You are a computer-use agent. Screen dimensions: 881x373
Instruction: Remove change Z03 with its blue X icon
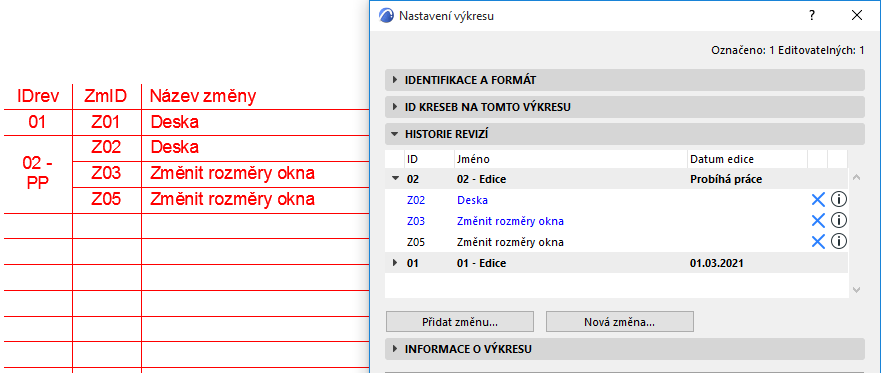pos(818,221)
